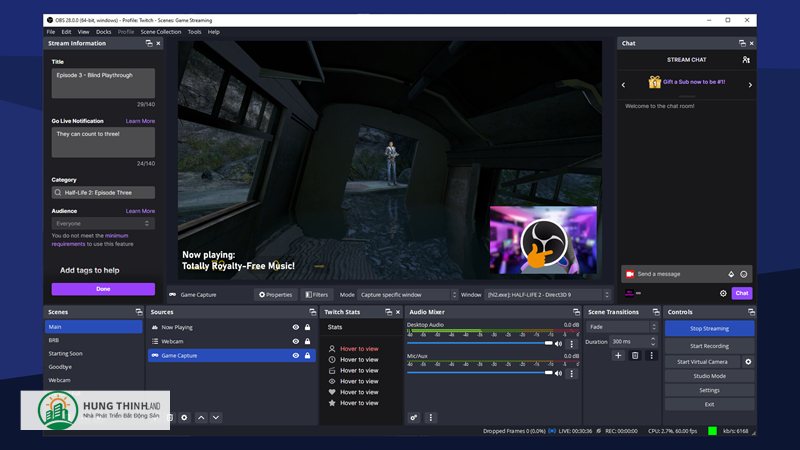Open the chat emoji picker

tap(744, 273)
